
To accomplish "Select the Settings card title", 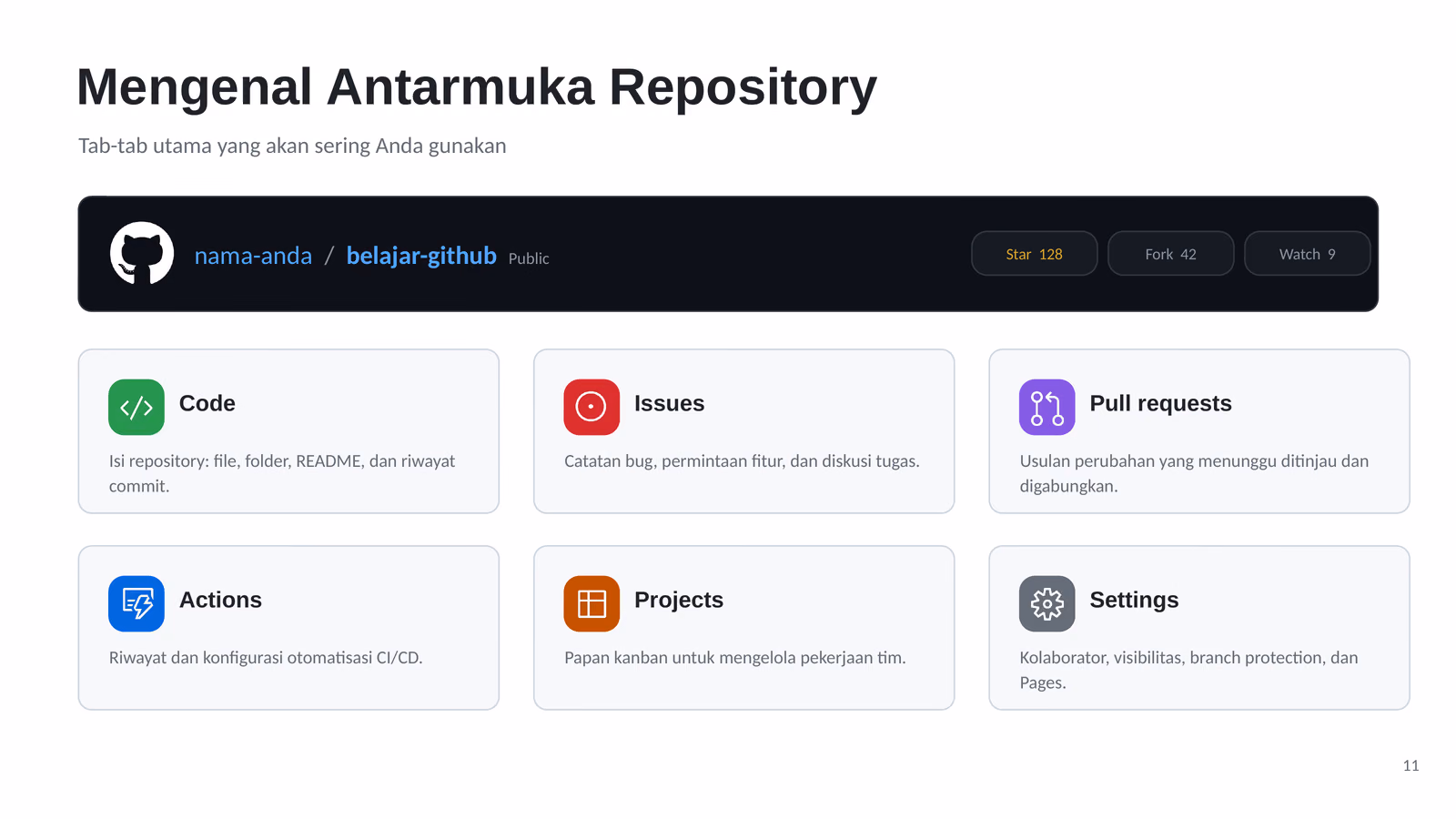I will (1134, 600).
